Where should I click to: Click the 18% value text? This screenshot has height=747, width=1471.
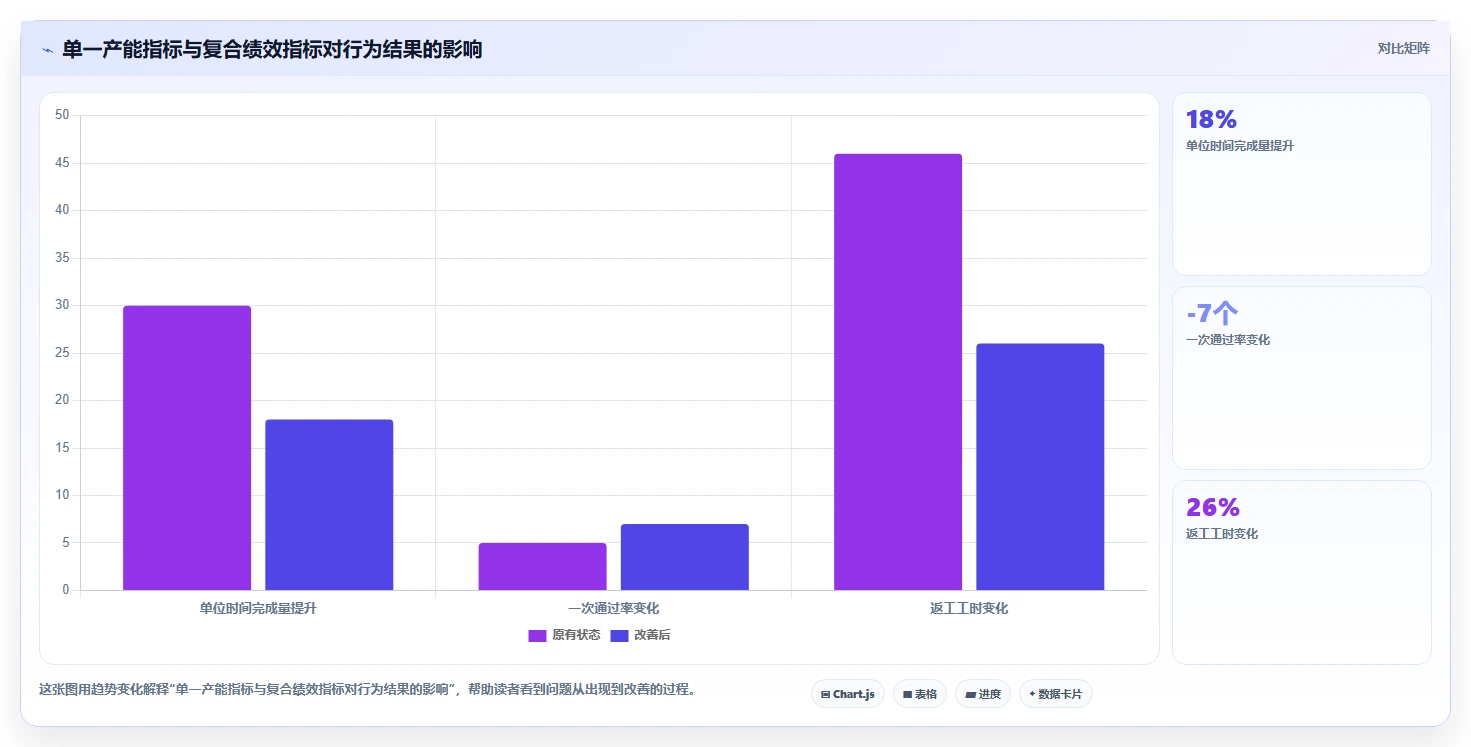pos(1211,120)
